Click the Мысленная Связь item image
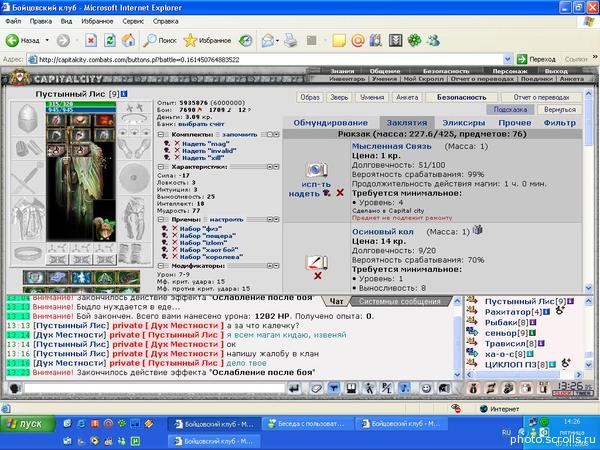600x450 pixels. [x=316, y=170]
